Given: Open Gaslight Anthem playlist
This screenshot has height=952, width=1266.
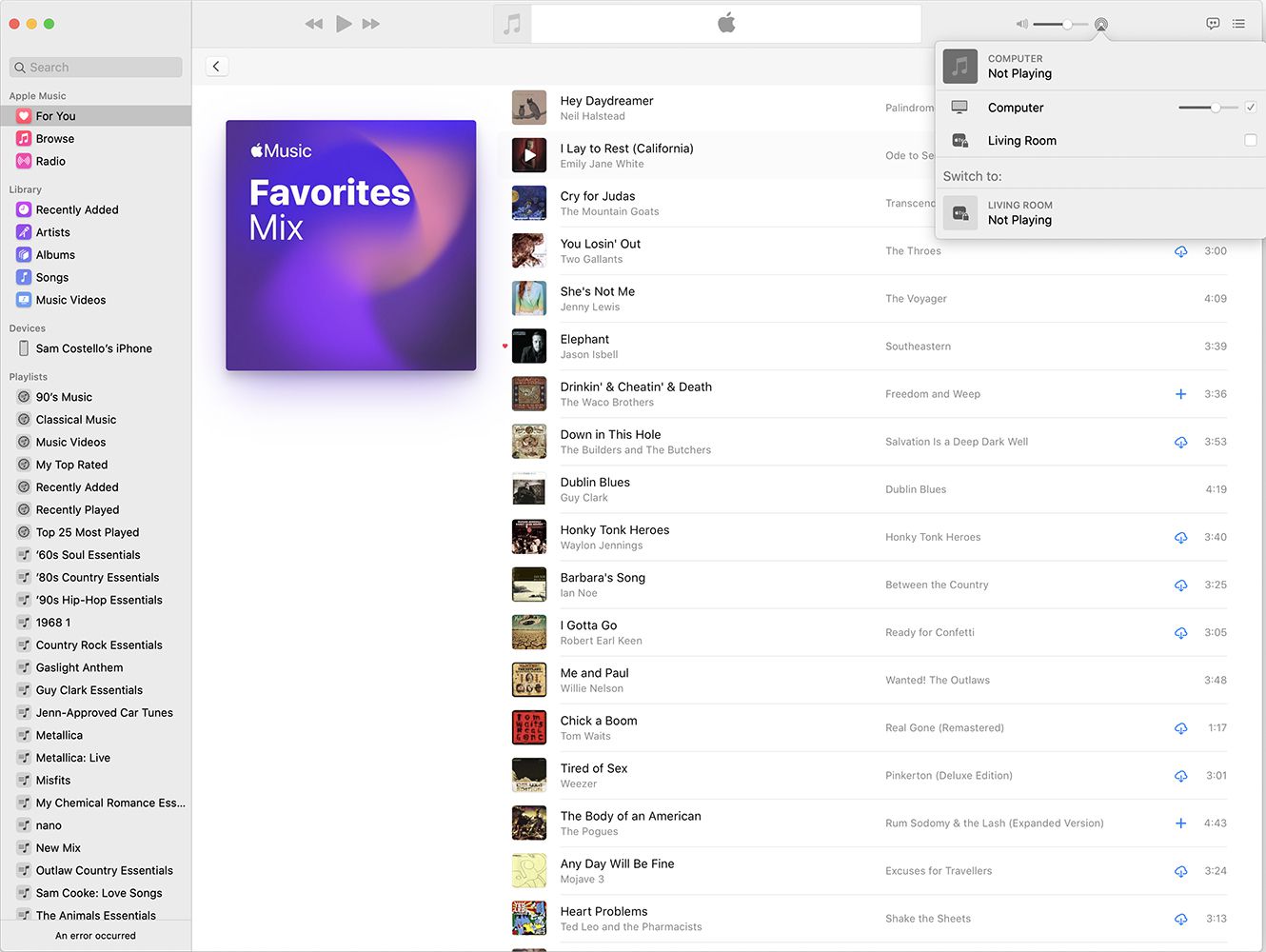Looking at the screenshot, I should pyautogui.click(x=95, y=667).
